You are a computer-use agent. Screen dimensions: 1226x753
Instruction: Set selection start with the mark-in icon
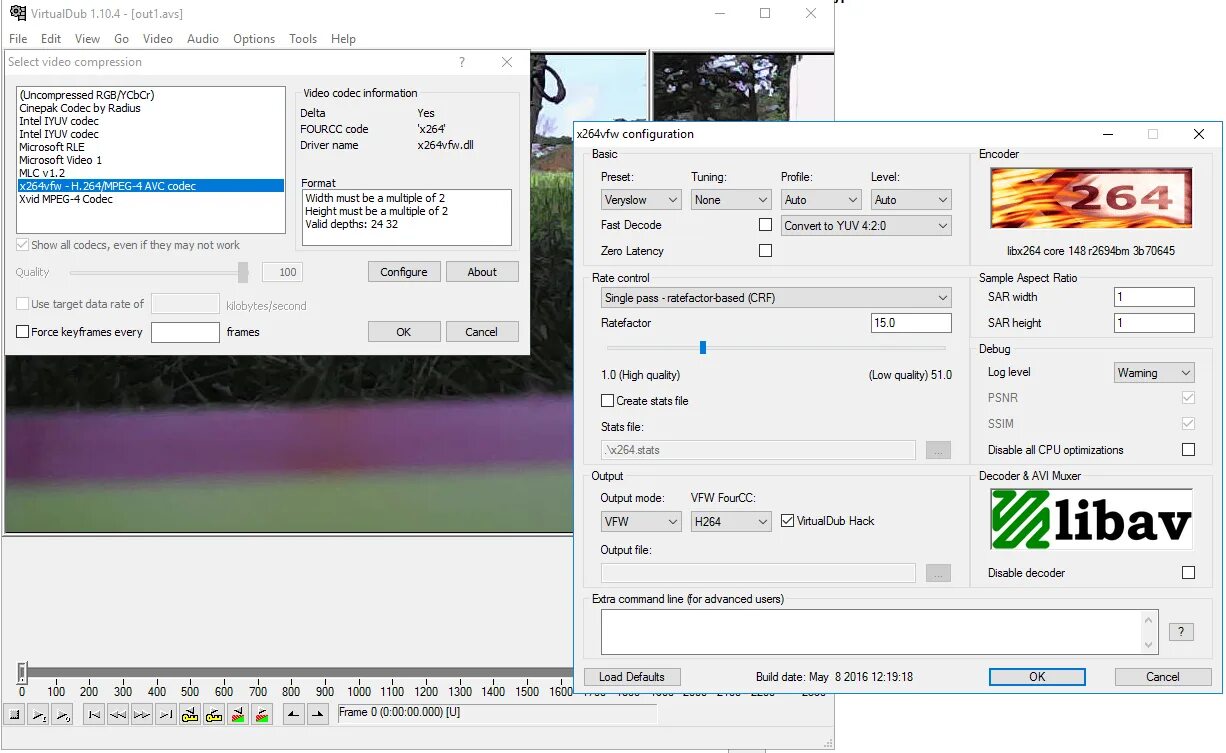click(294, 714)
